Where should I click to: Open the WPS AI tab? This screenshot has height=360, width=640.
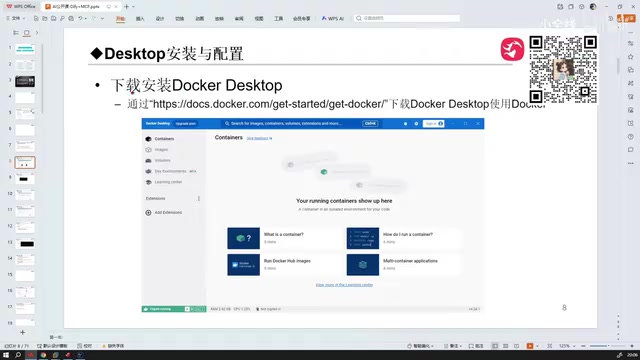tap(333, 18)
